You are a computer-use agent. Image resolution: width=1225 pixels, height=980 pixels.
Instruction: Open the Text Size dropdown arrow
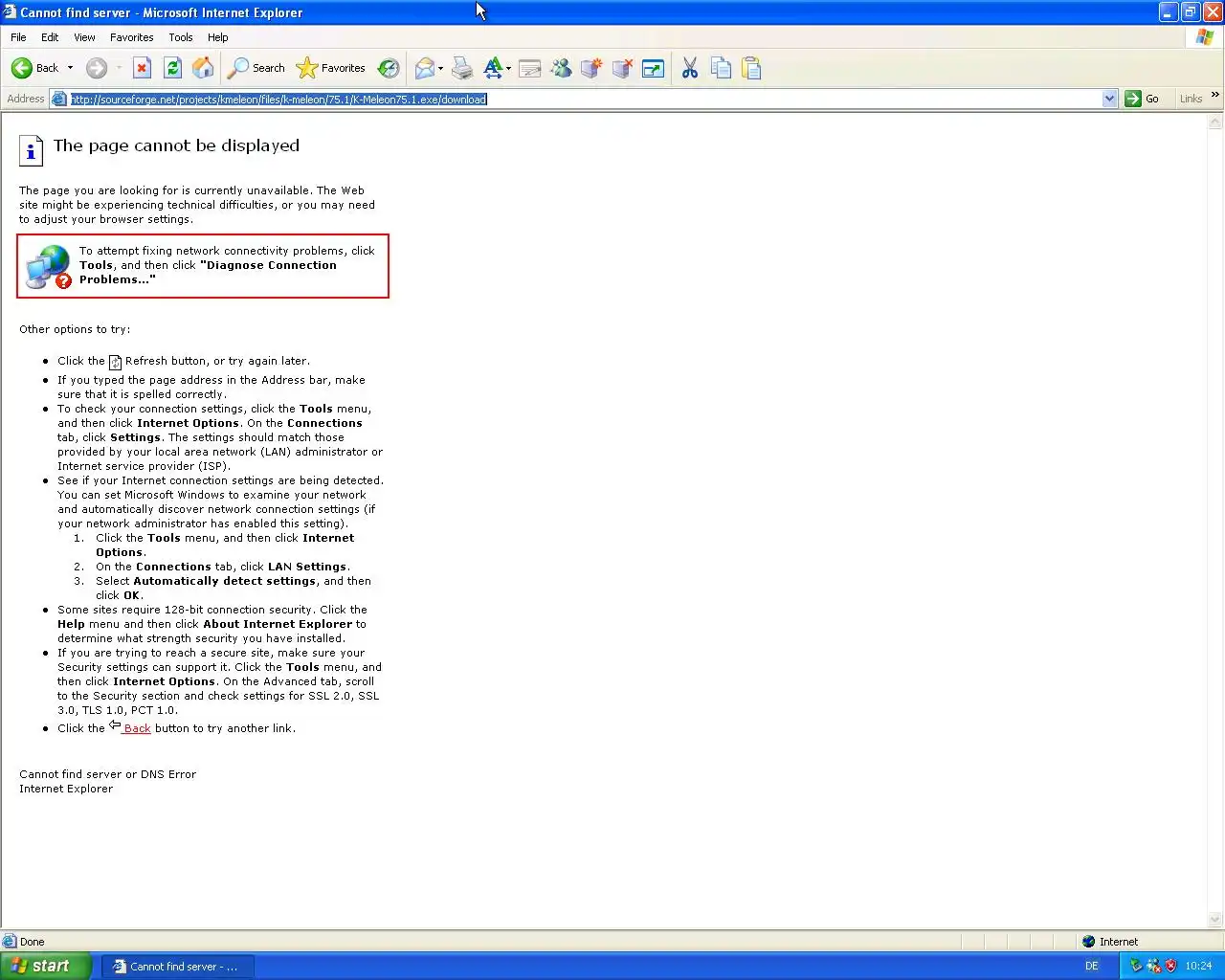[x=508, y=68]
